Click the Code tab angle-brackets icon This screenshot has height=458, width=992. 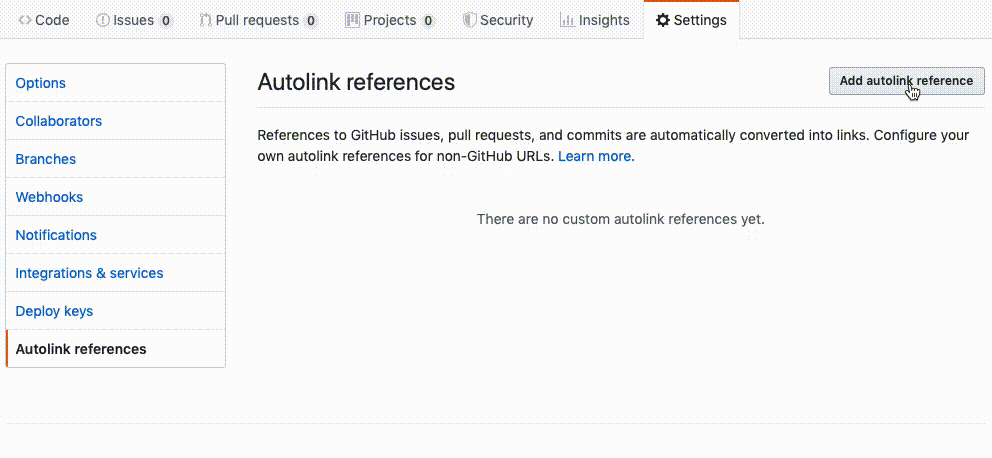pyautogui.click(x=25, y=20)
